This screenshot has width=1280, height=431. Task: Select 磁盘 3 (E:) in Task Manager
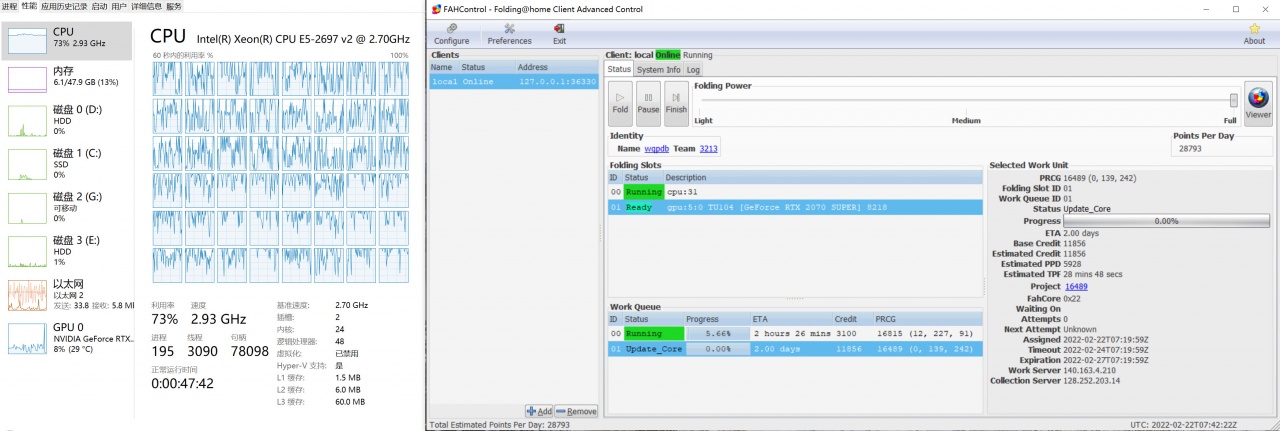pyautogui.click(x=68, y=251)
